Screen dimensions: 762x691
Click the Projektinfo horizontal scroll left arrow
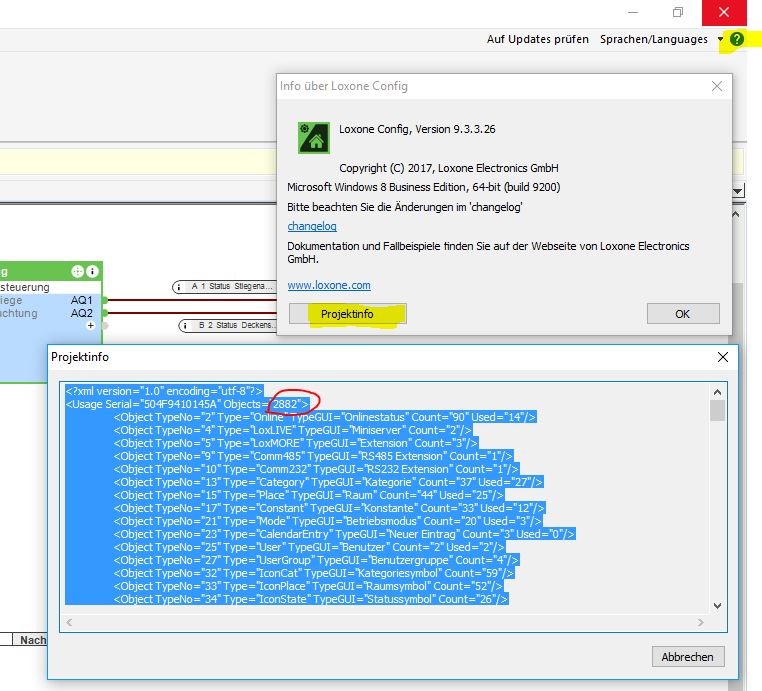click(69, 622)
